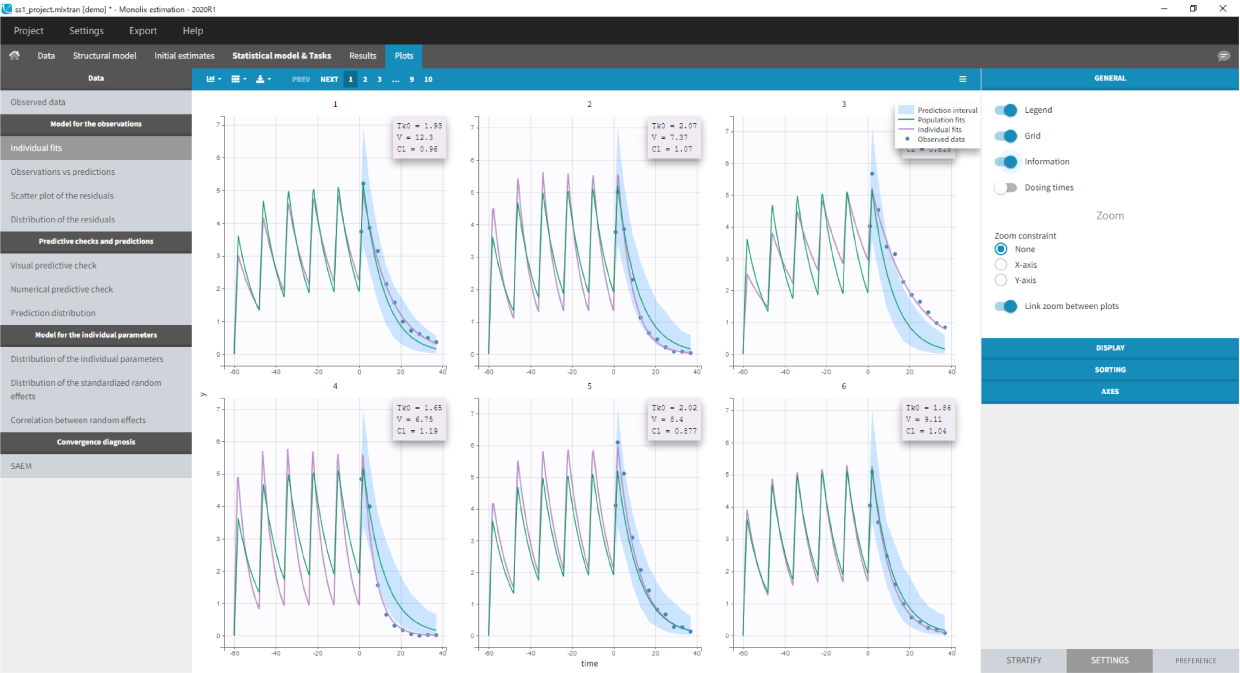Toggle Link zoom between plots switch
1240x673 pixels.
(1006, 306)
